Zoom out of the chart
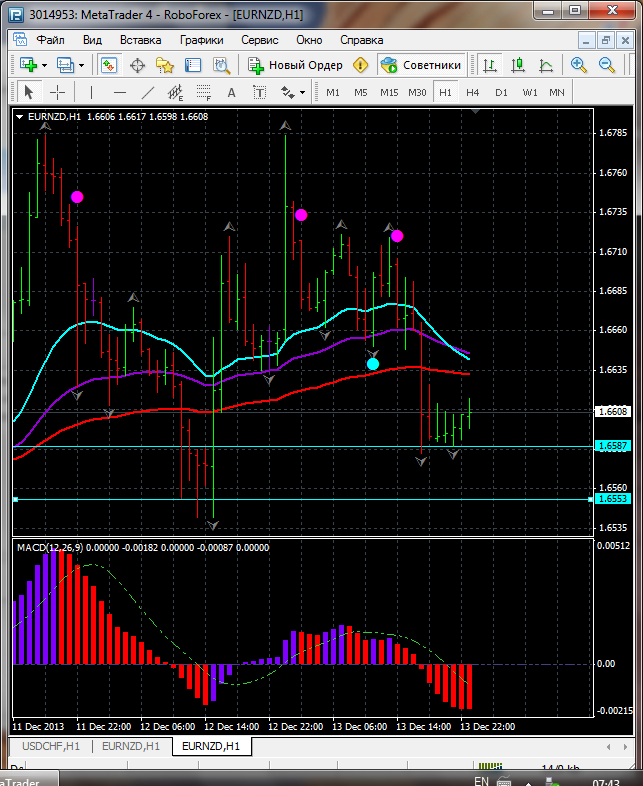Viewport: 643px width, 786px height. pyautogui.click(x=606, y=65)
